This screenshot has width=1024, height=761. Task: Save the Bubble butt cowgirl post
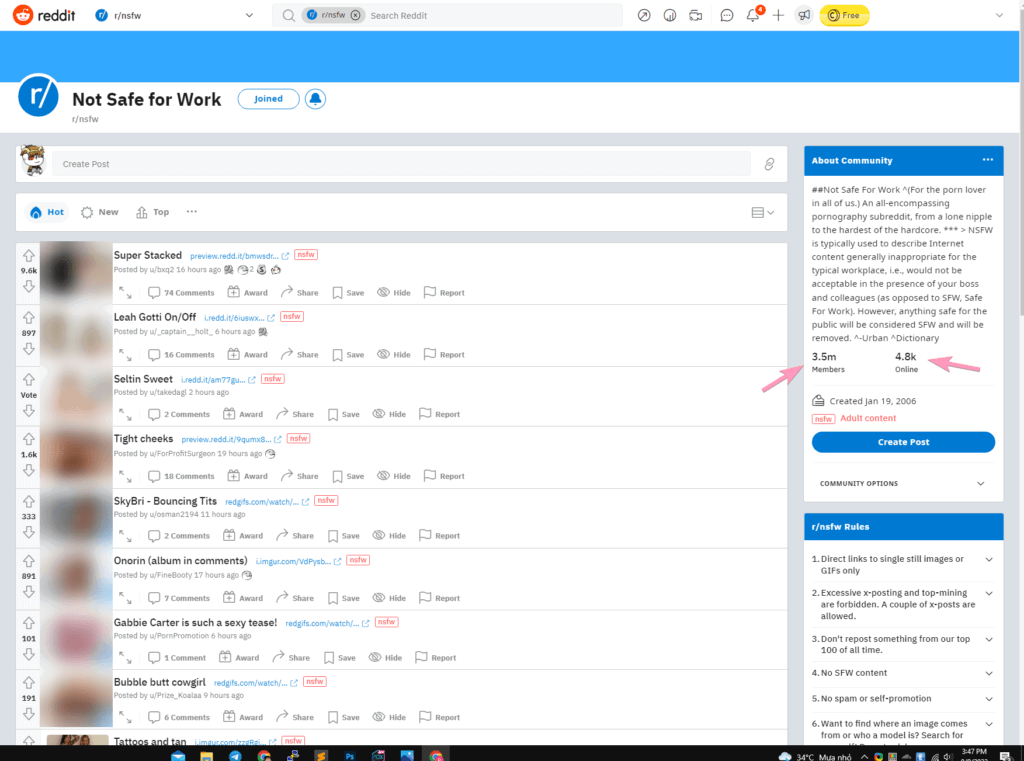pos(344,717)
